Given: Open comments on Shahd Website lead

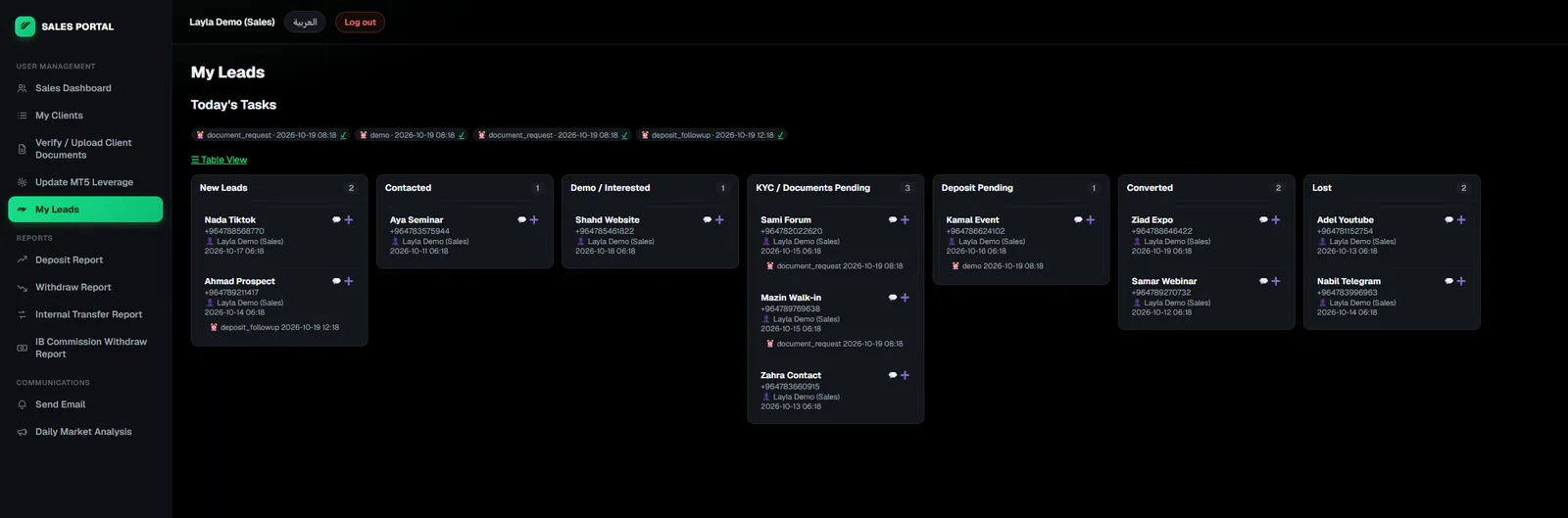Looking at the screenshot, I should 707,220.
